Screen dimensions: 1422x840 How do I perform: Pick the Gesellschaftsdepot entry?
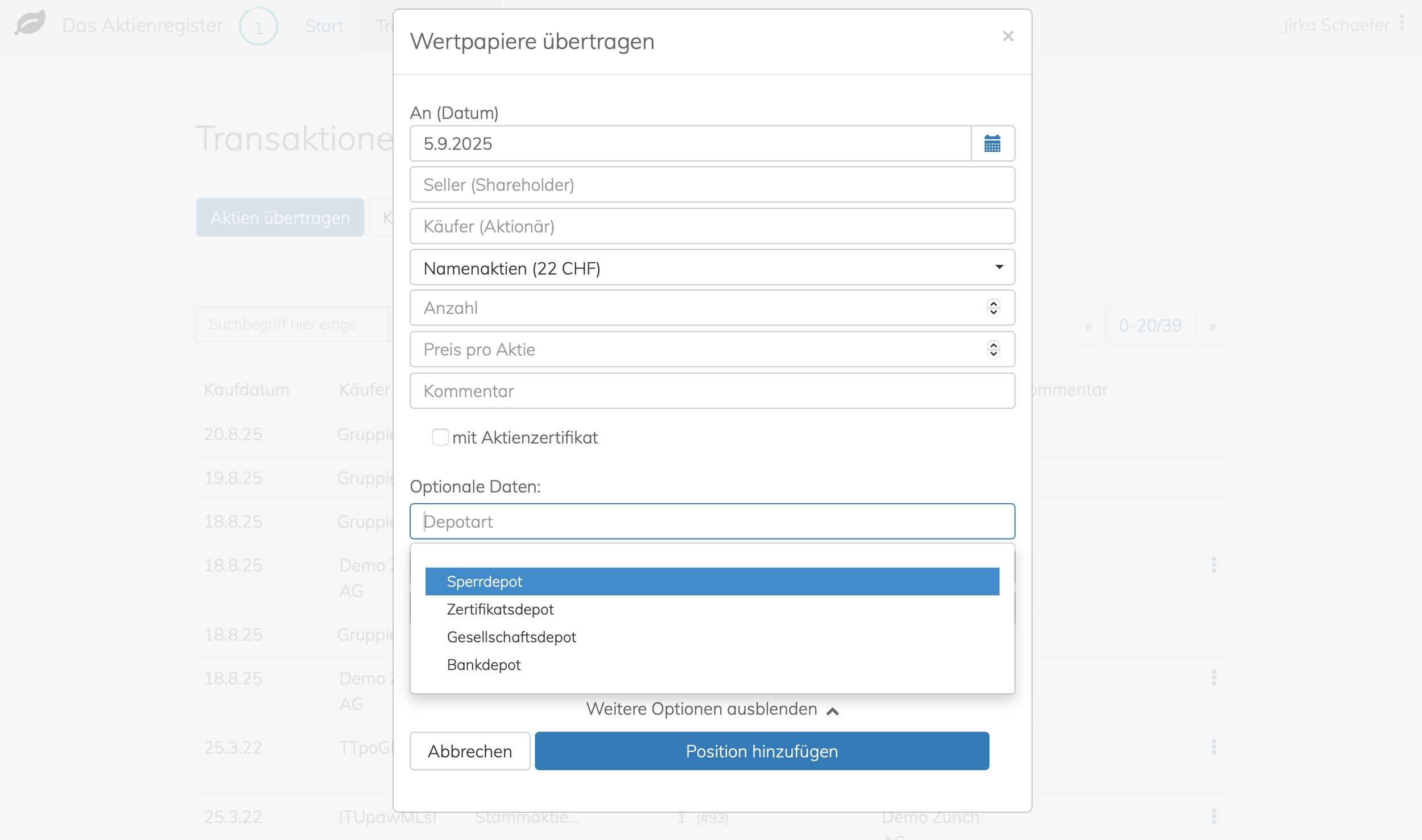pyautogui.click(x=511, y=637)
